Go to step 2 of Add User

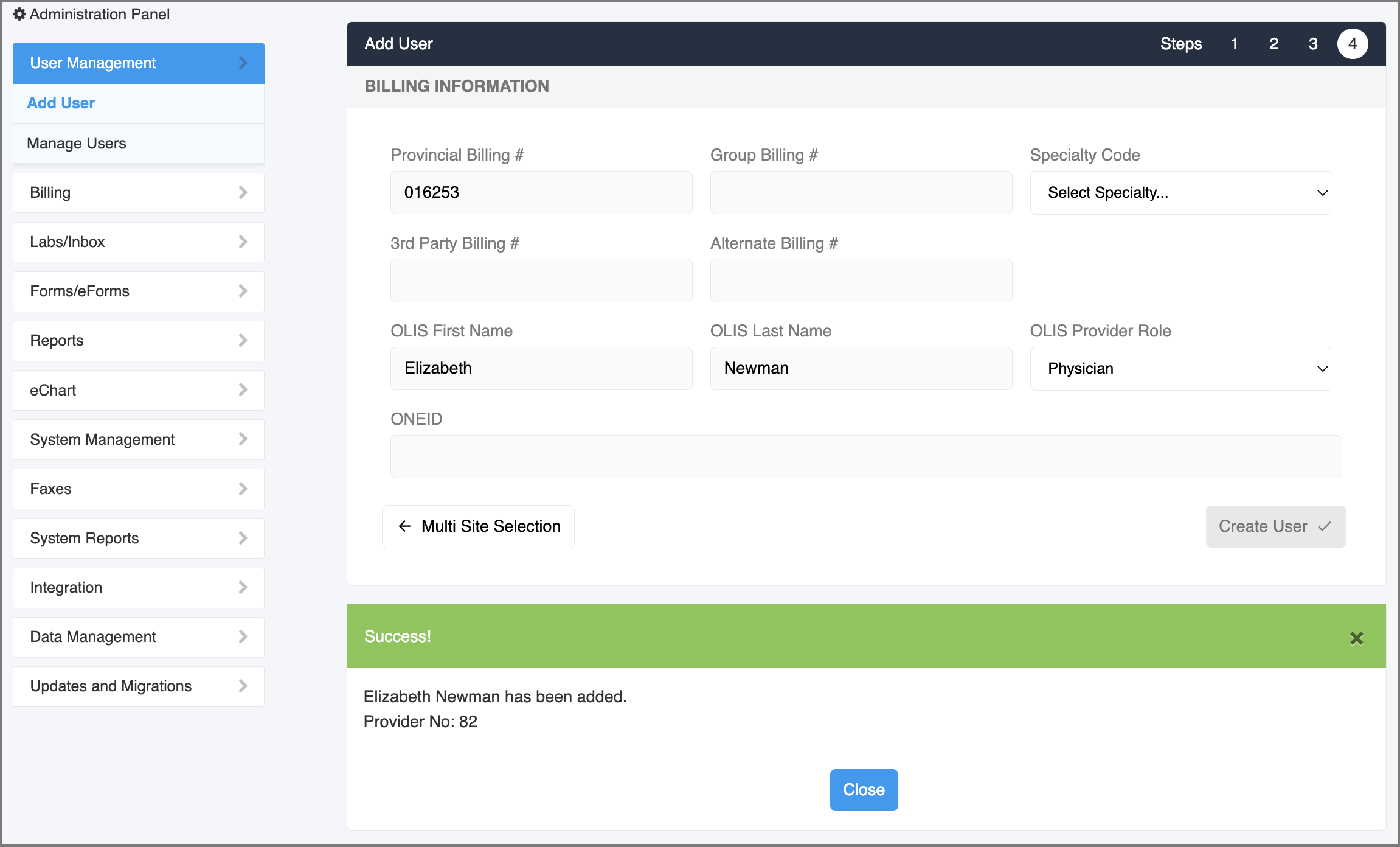tap(1274, 44)
